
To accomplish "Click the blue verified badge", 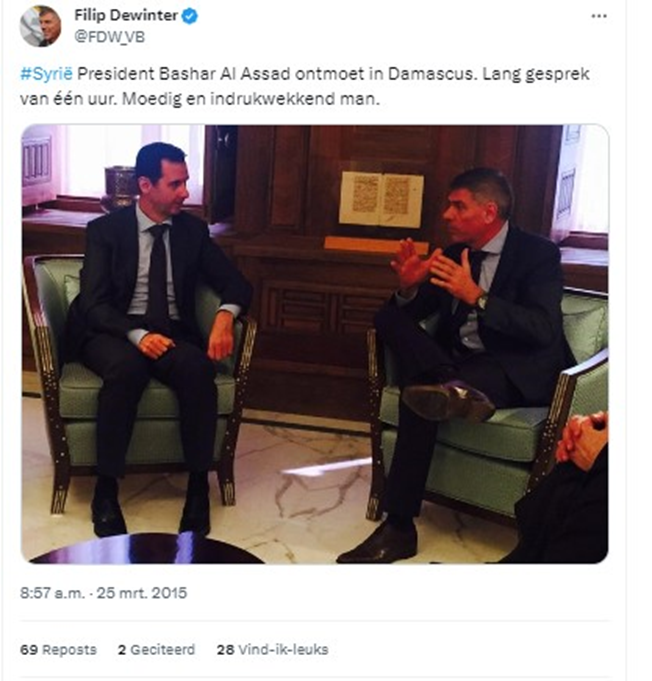I will coord(190,16).
